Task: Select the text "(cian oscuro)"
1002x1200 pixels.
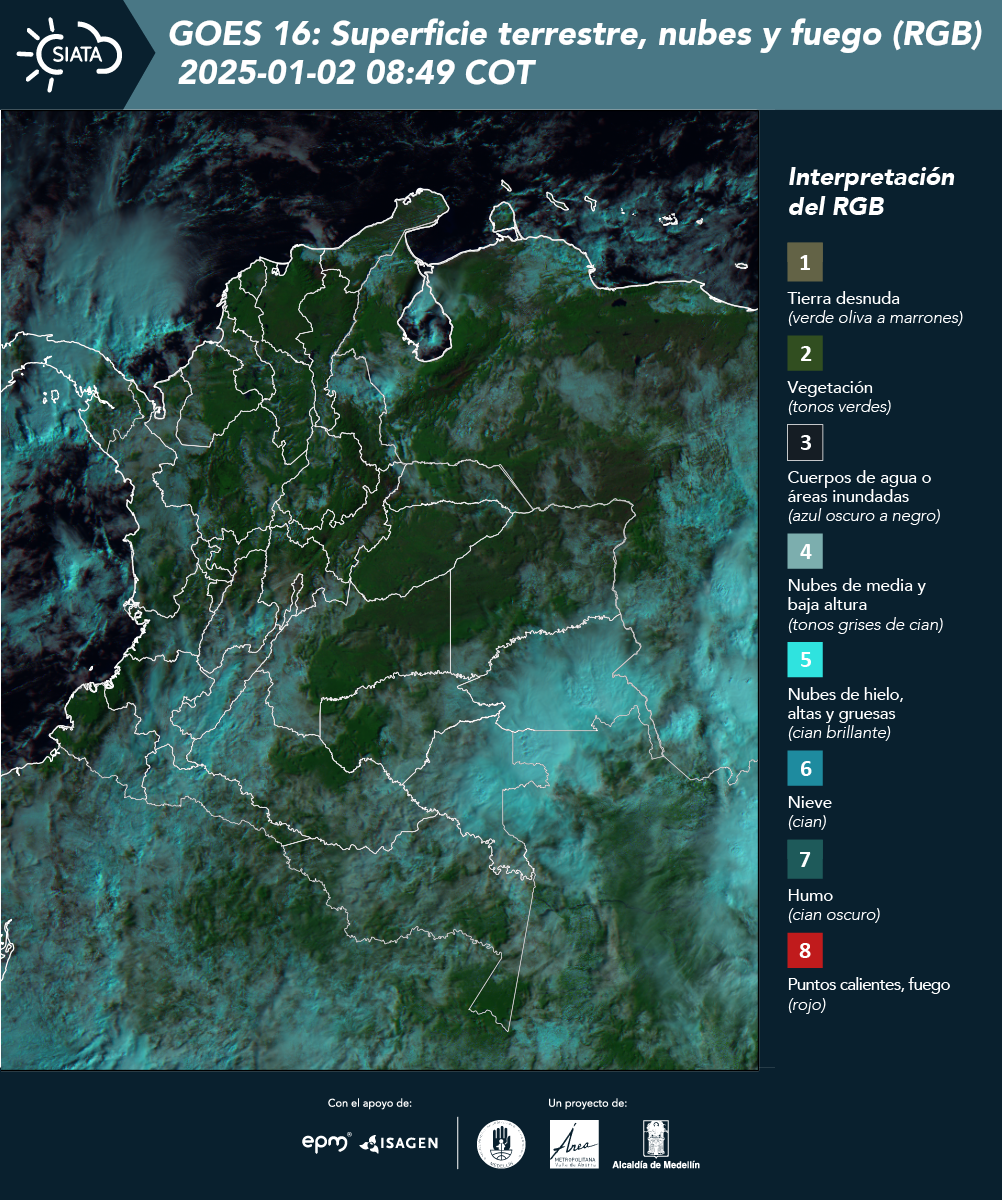Action: [x=834, y=915]
